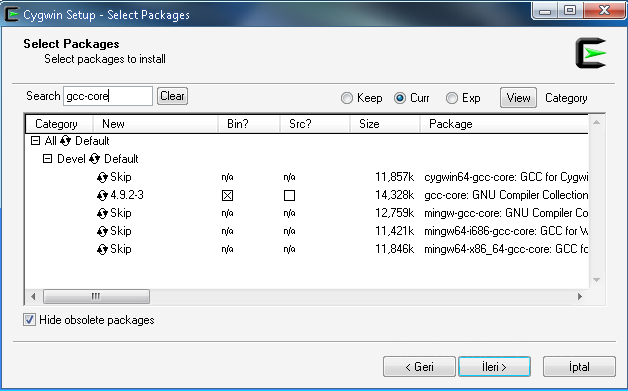
Task: Check the Src? checkbox for gcc-core
Action: click(289, 196)
